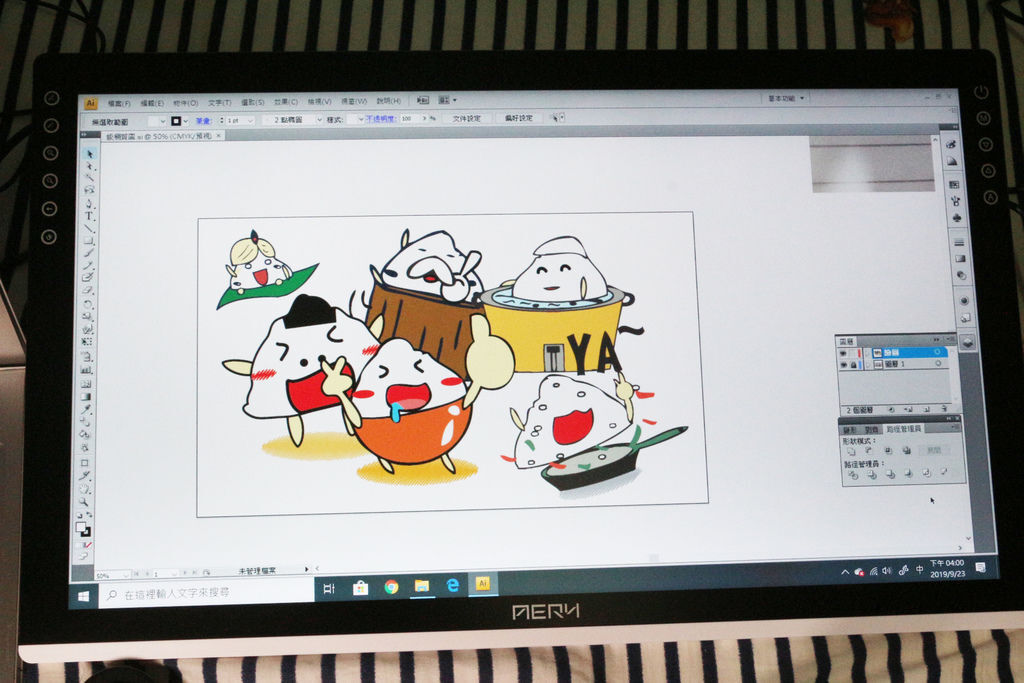Click the Minus Back pathfinder icon

point(944,472)
